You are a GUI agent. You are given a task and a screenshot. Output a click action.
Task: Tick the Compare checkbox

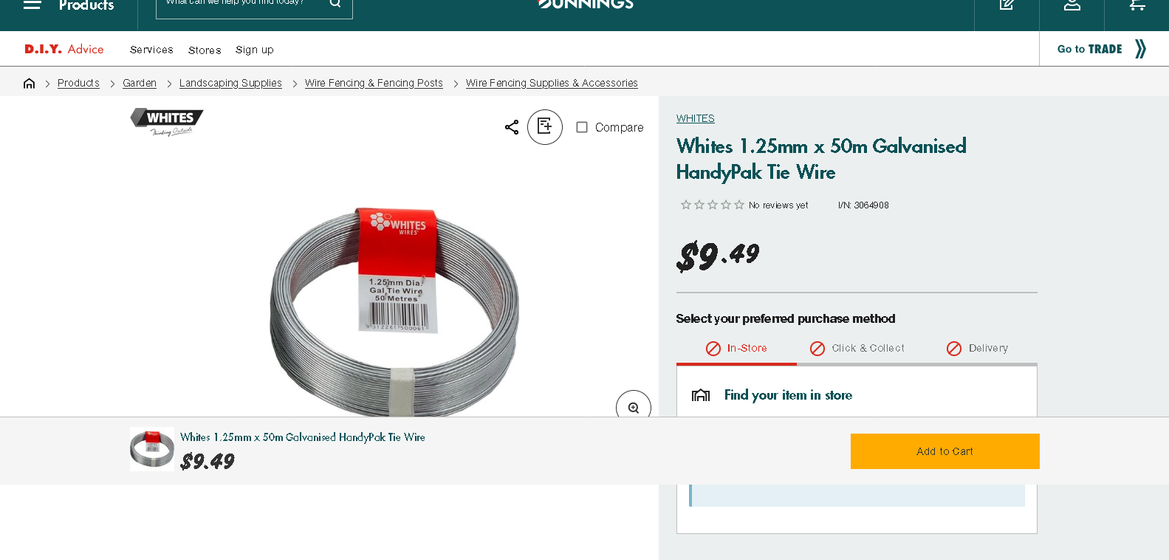[582, 127]
